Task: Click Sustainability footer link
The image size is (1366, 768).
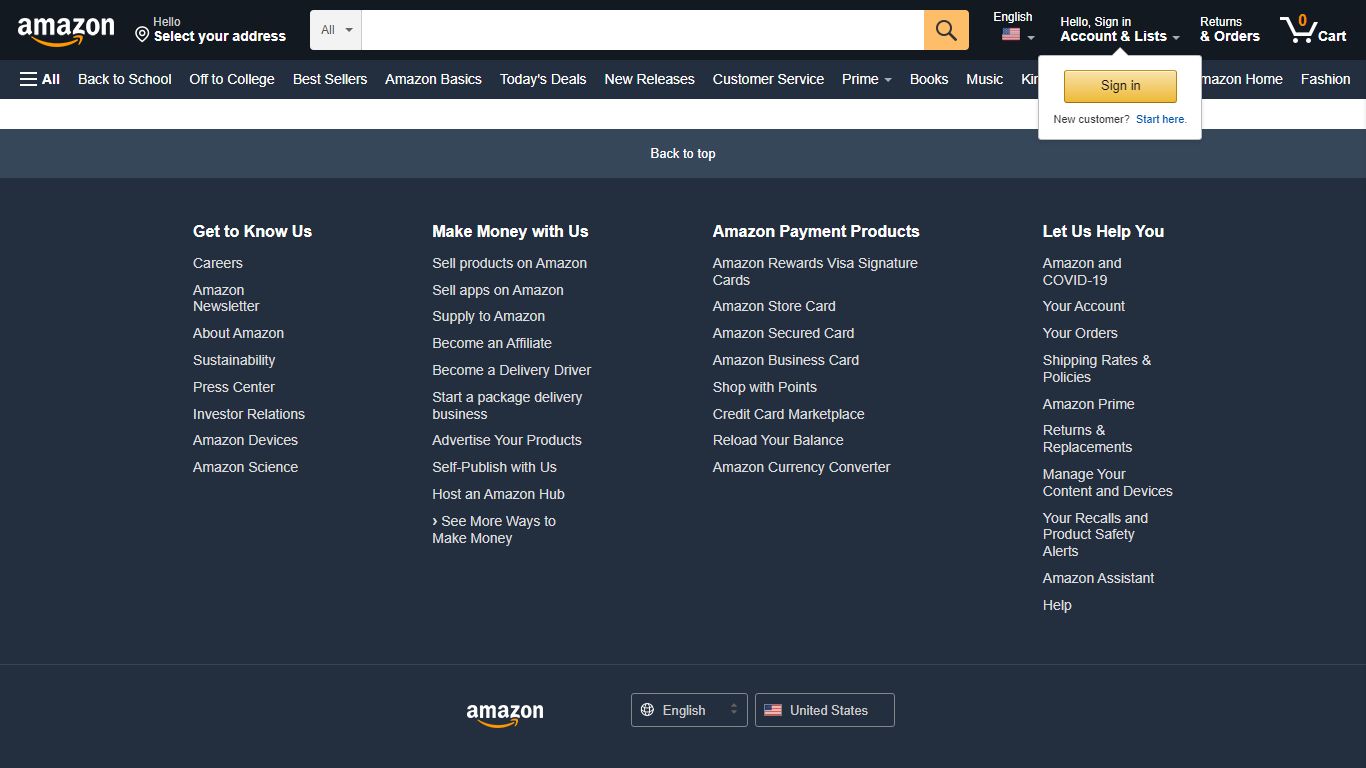Action: click(x=234, y=360)
